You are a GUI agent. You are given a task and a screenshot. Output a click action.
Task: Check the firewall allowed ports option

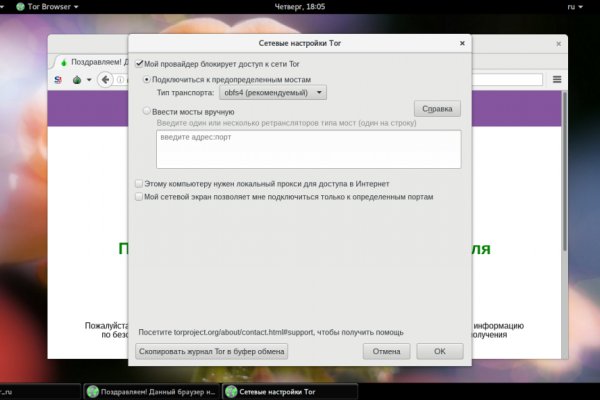click(139, 197)
